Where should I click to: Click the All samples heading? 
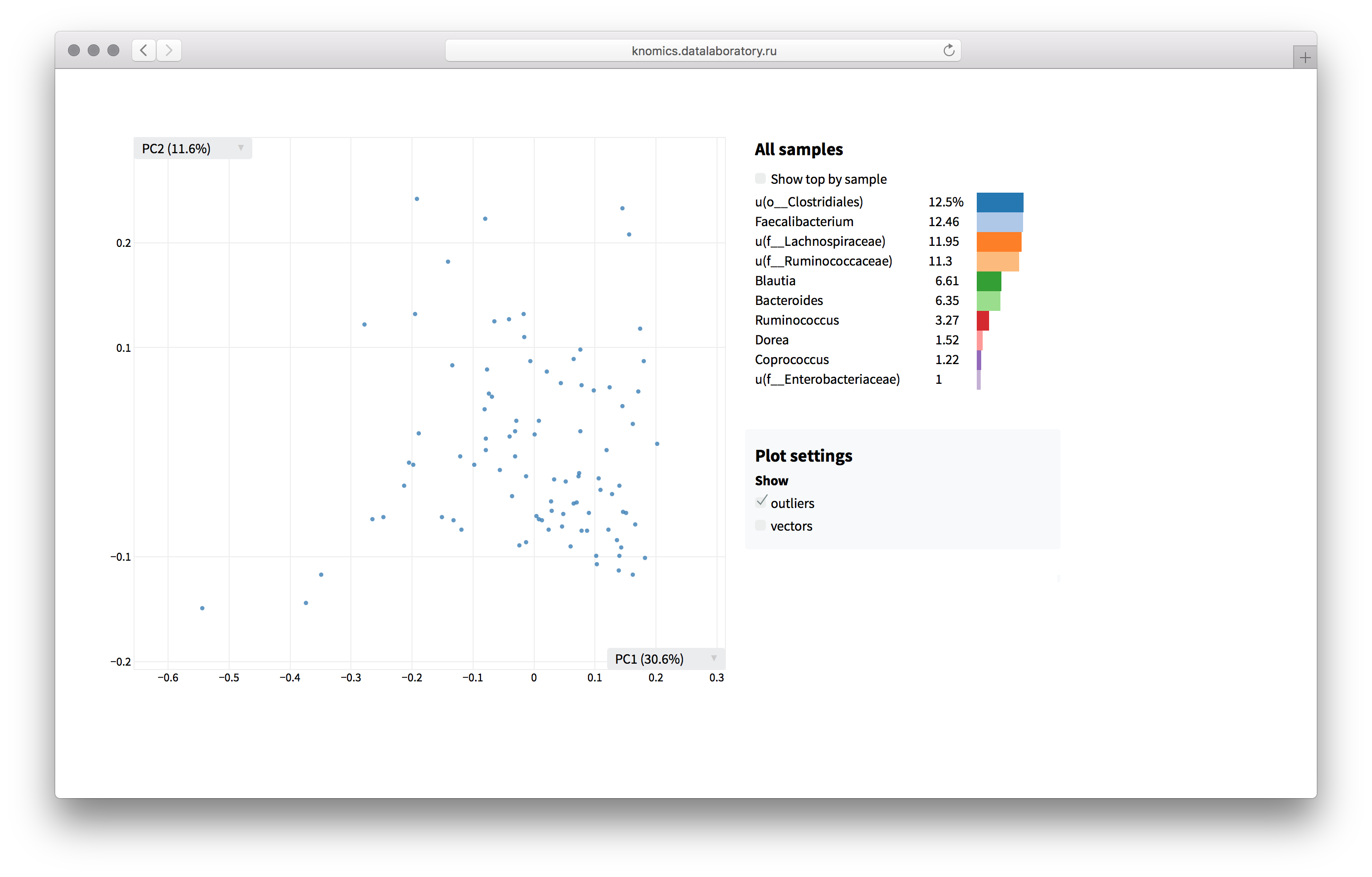click(x=798, y=149)
